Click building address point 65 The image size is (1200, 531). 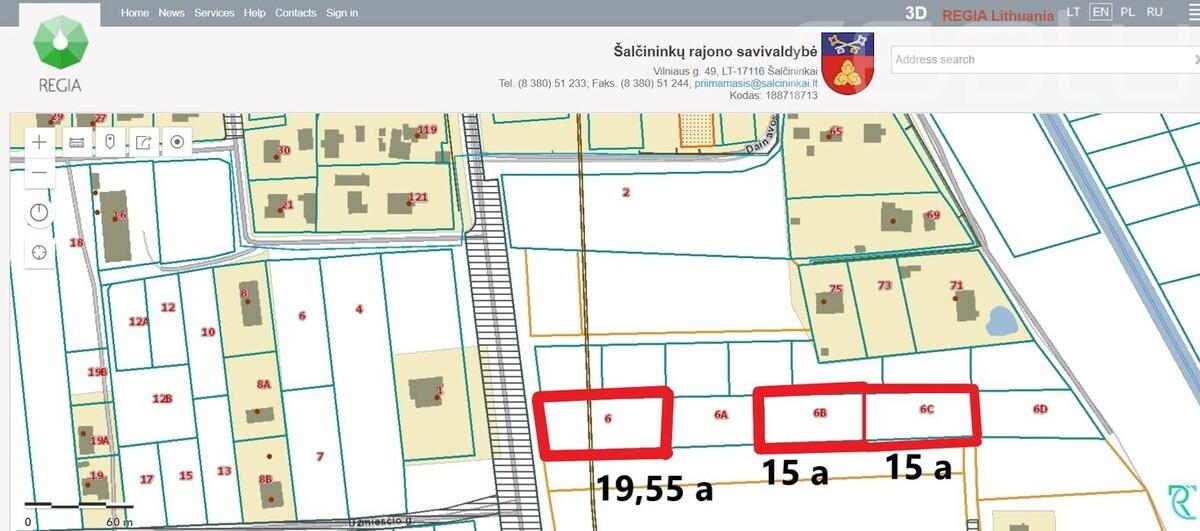click(x=836, y=131)
